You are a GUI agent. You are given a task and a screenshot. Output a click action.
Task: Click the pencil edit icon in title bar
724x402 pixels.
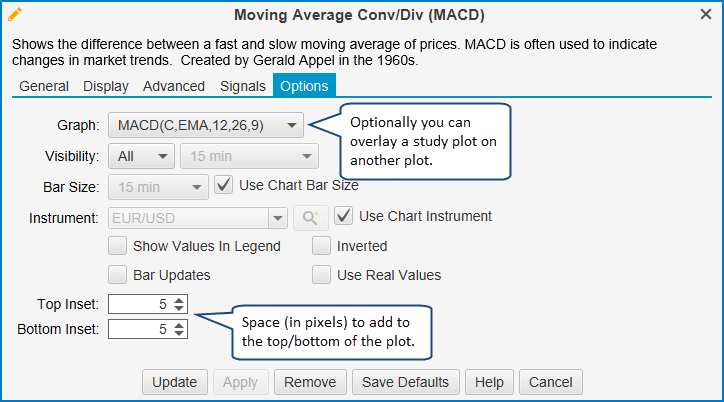coord(15,14)
